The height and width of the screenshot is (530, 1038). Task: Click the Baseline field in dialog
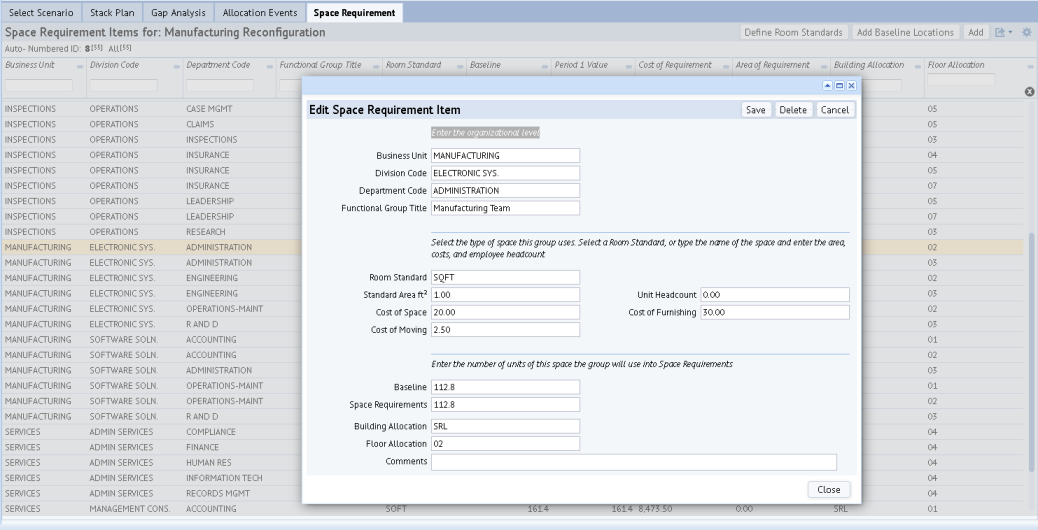tap(505, 387)
